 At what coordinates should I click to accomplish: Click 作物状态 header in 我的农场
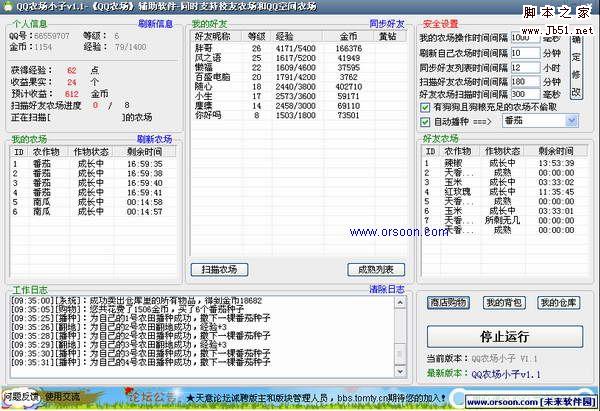point(91,152)
